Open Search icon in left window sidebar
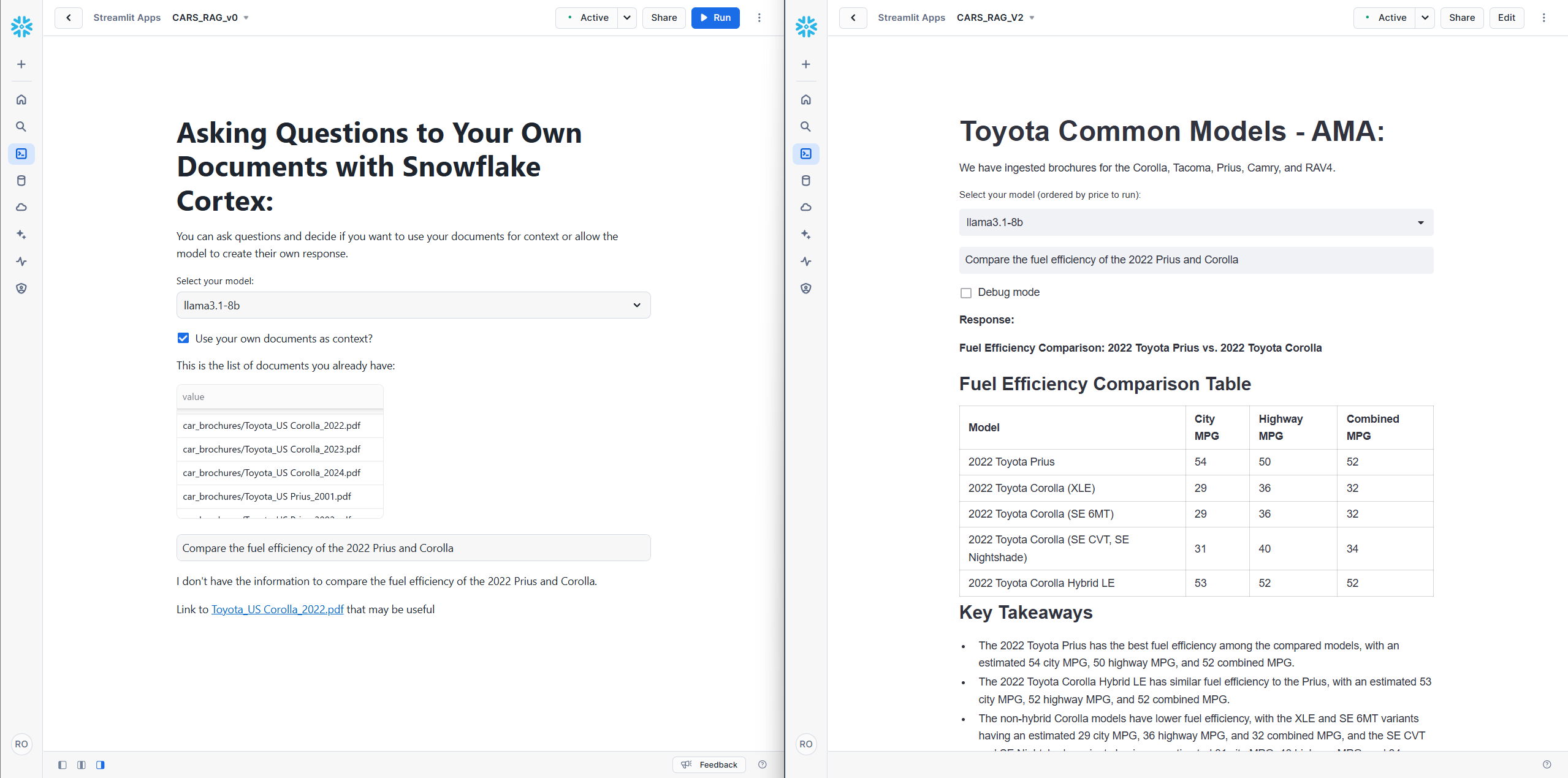 pyautogui.click(x=21, y=126)
